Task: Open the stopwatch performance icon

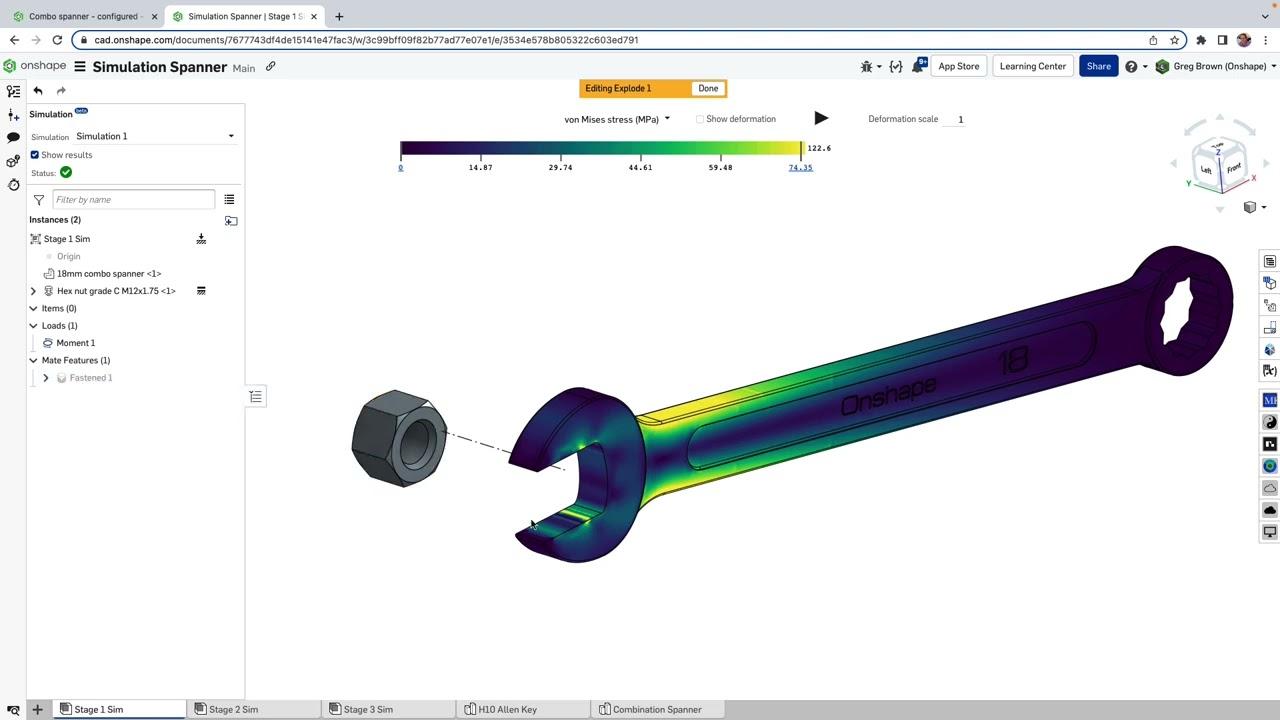Action: click(13, 184)
